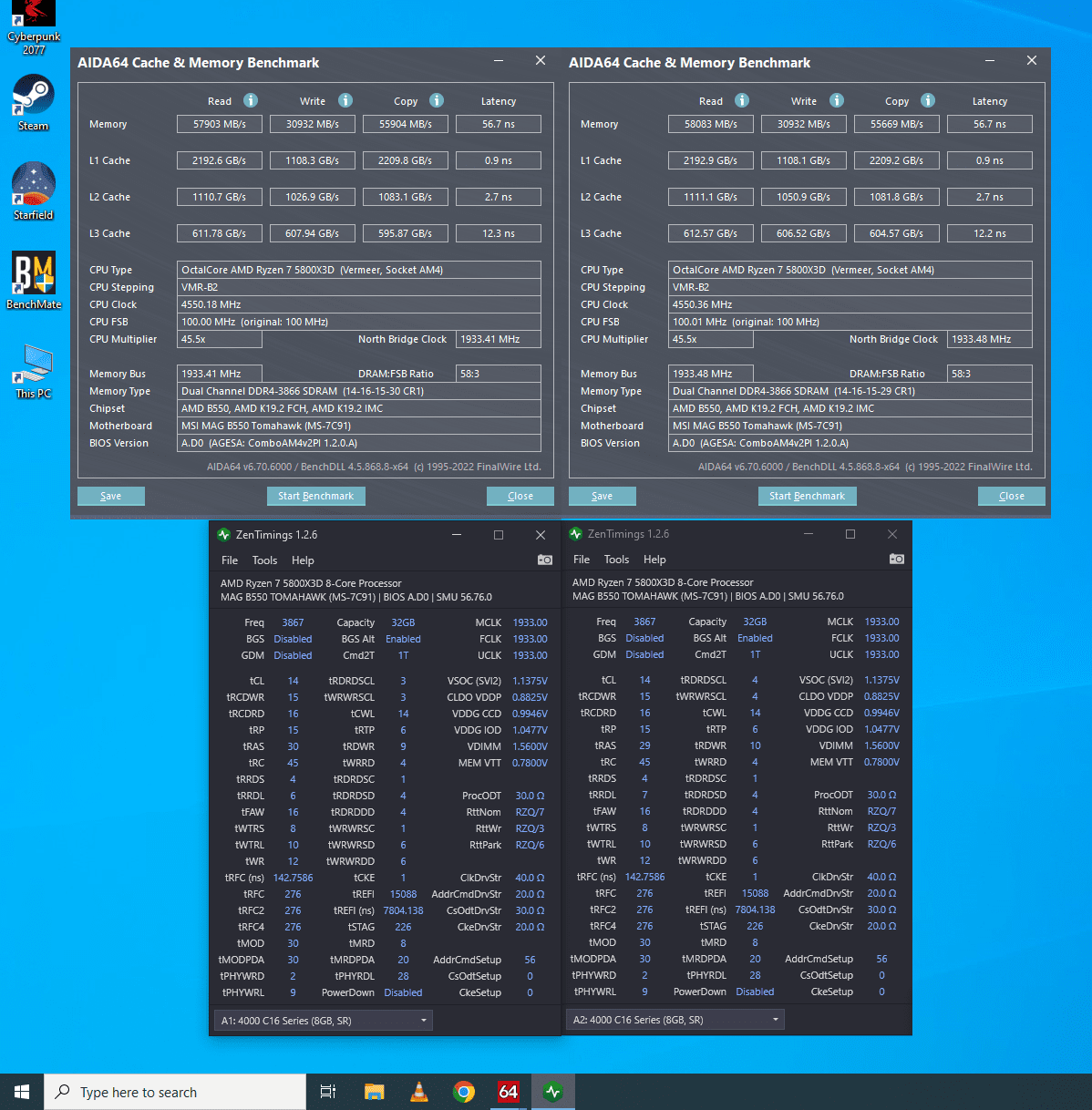Open the This PC desktop icon
The image size is (1092, 1110).
[34, 370]
